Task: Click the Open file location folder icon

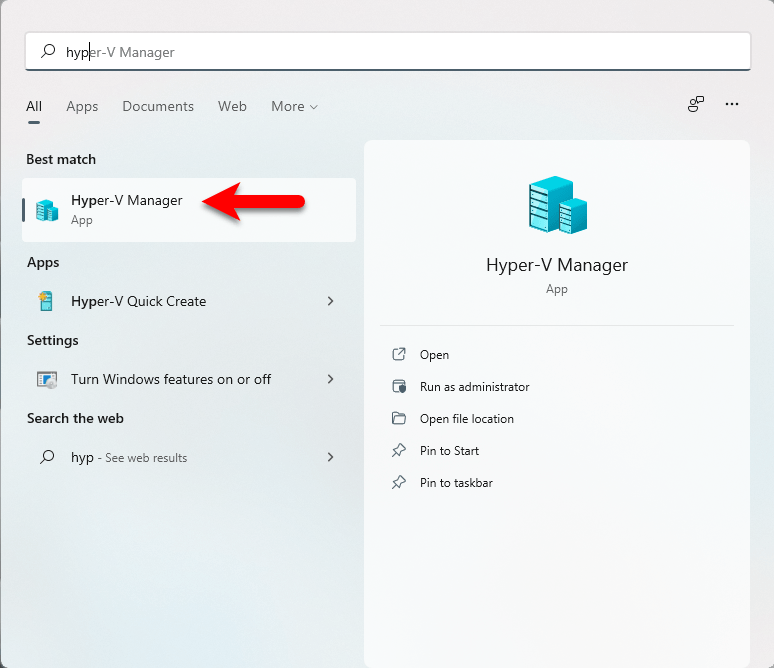Action: click(399, 419)
